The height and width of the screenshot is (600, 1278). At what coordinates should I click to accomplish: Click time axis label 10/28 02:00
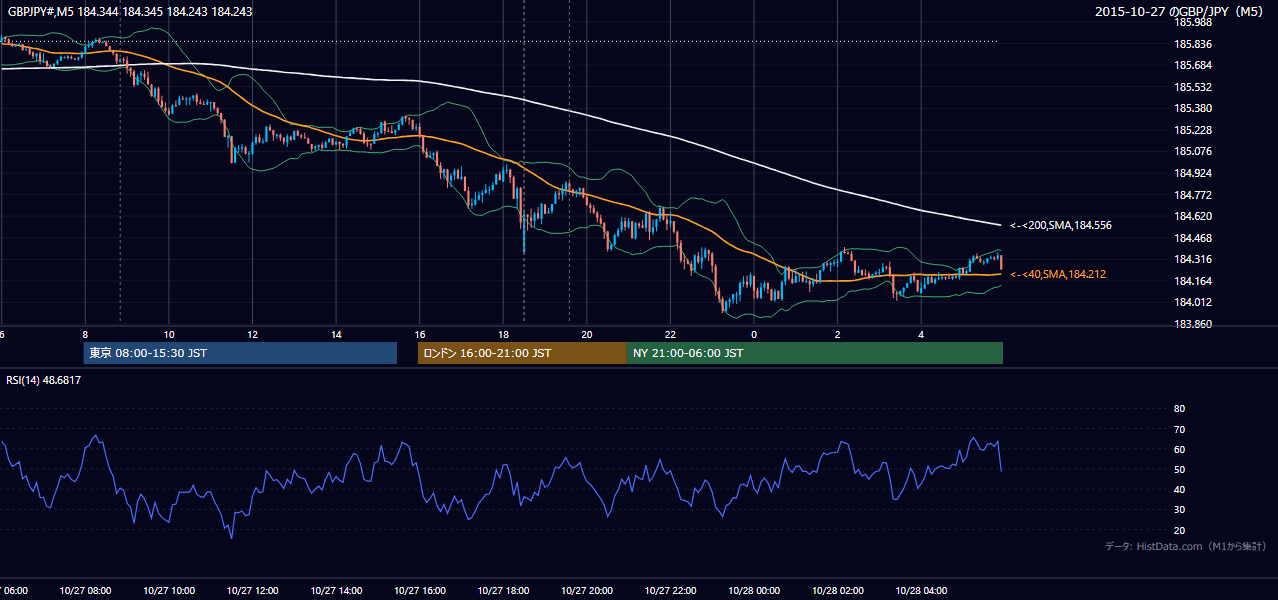click(x=837, y=590)
